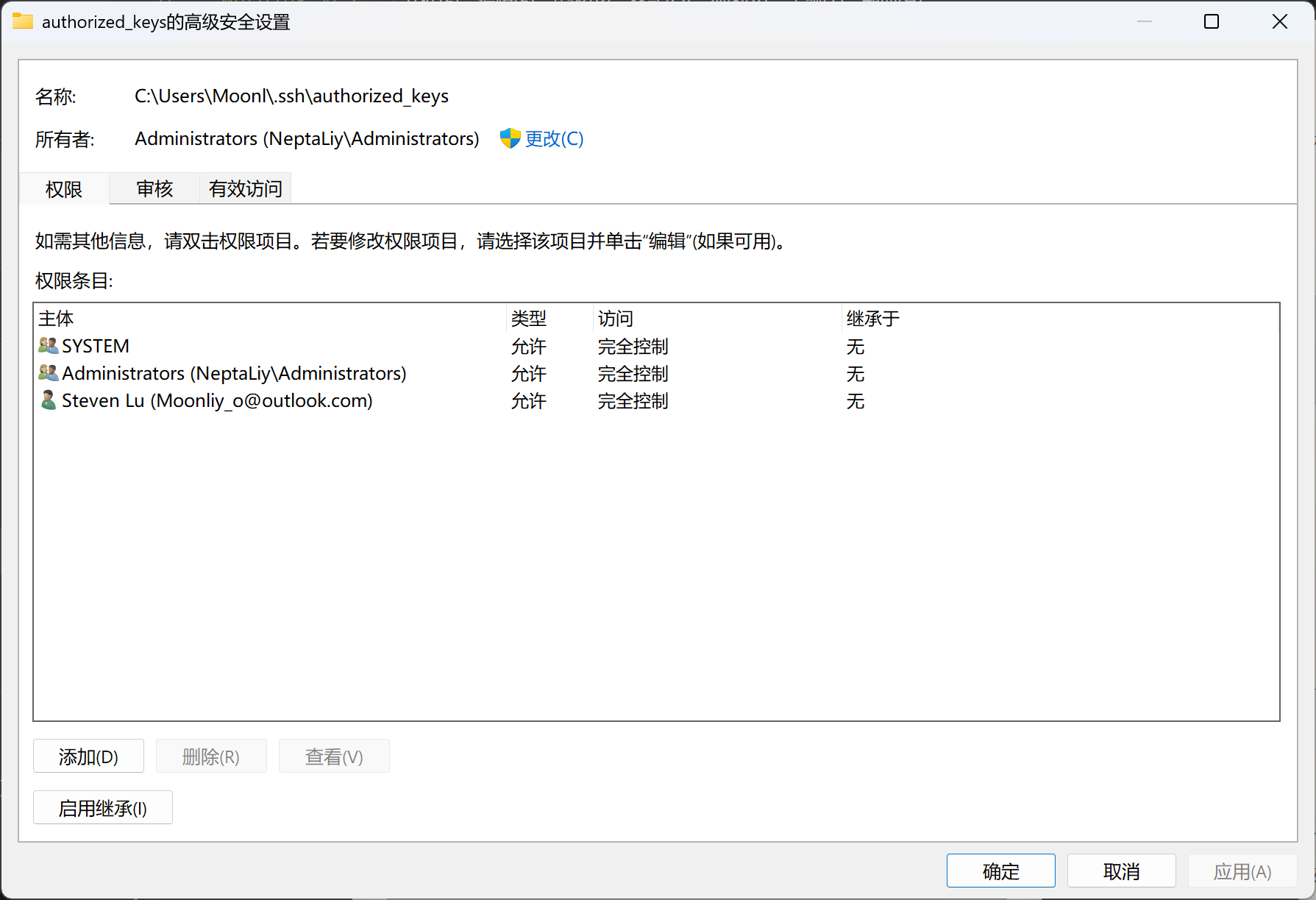Screen dimensions: 1316x900
Task: Open the 有效访问 tab
Action: 246,189
